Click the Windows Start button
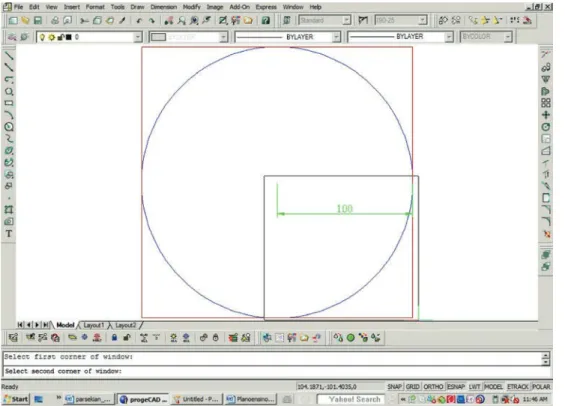Image resolution: width=565 pixels, height=406 pixels. tap(16, 399)
